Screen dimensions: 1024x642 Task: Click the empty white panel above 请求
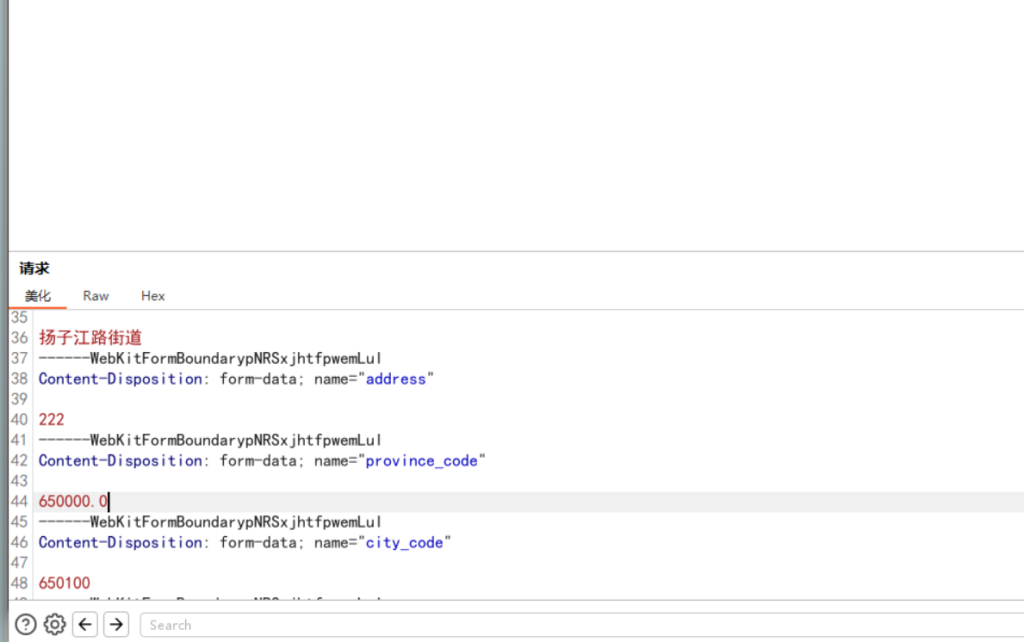pyautogui.click(x=515, y=125)
